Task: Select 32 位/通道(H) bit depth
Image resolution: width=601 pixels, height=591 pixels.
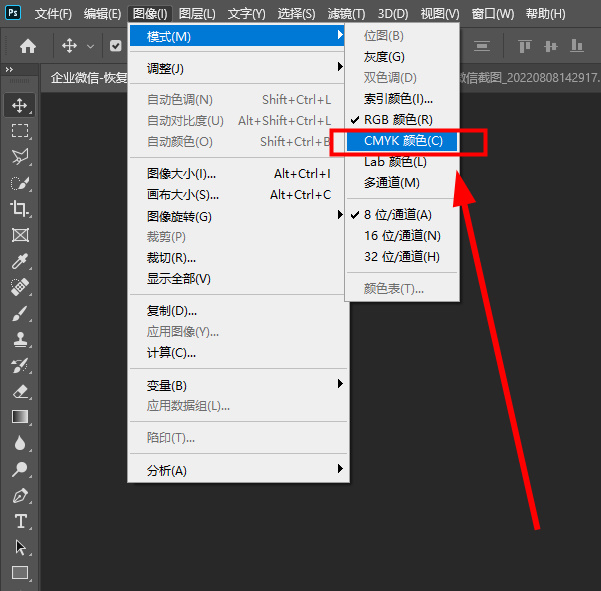Action: point(402,257)
